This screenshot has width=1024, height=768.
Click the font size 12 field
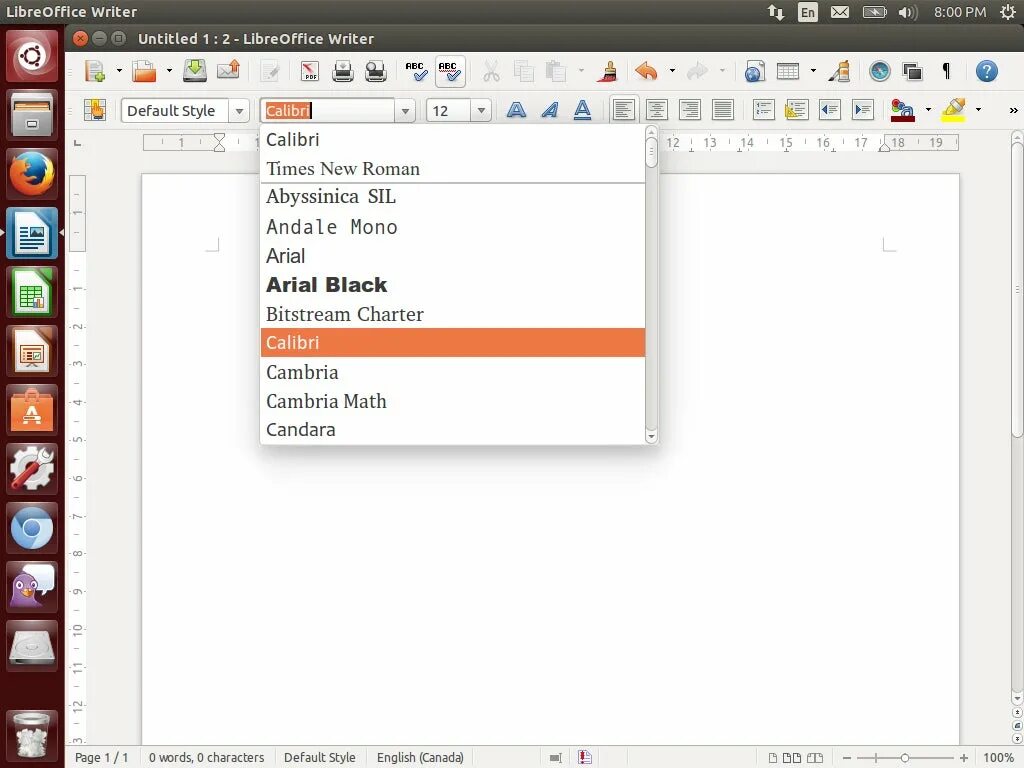(x=449, y=111)
